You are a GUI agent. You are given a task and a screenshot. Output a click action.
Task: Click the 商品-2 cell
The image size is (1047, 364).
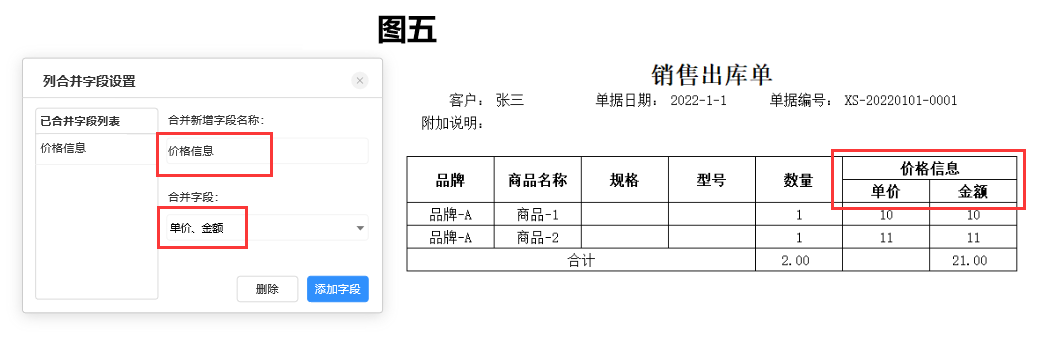pos(538,237)
